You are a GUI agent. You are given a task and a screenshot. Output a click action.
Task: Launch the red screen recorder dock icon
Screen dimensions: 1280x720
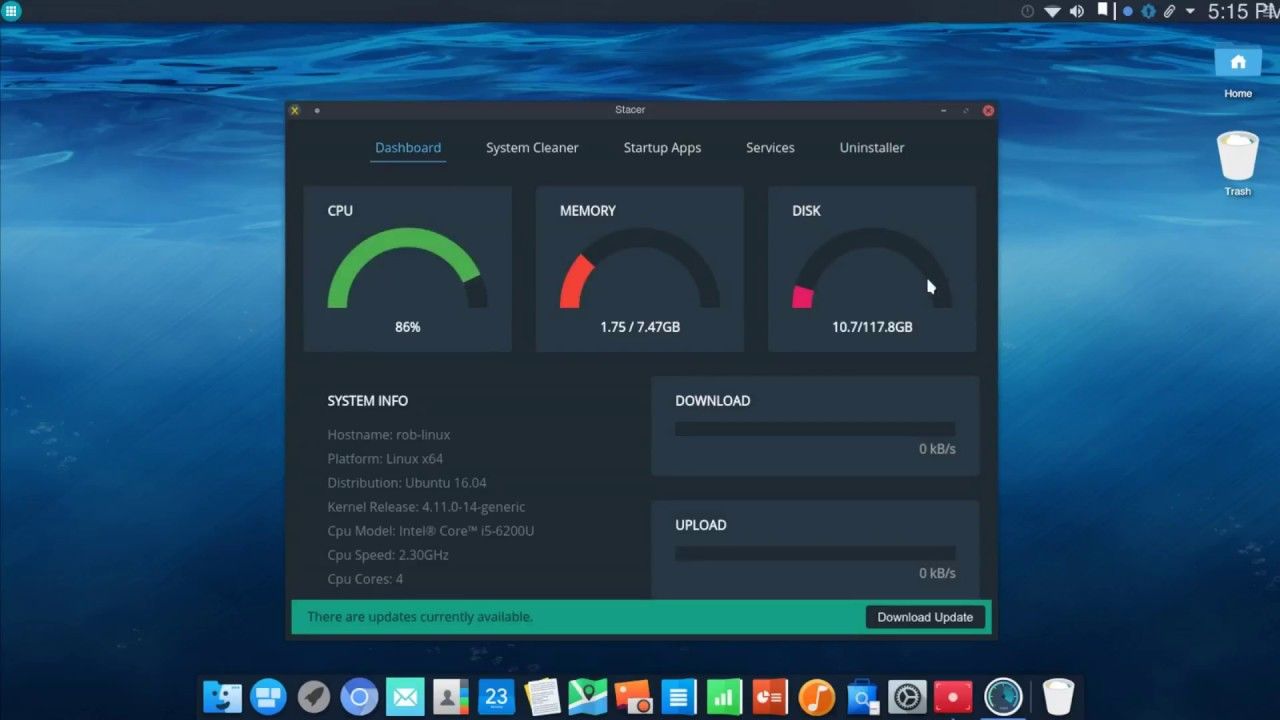(951, 696)
